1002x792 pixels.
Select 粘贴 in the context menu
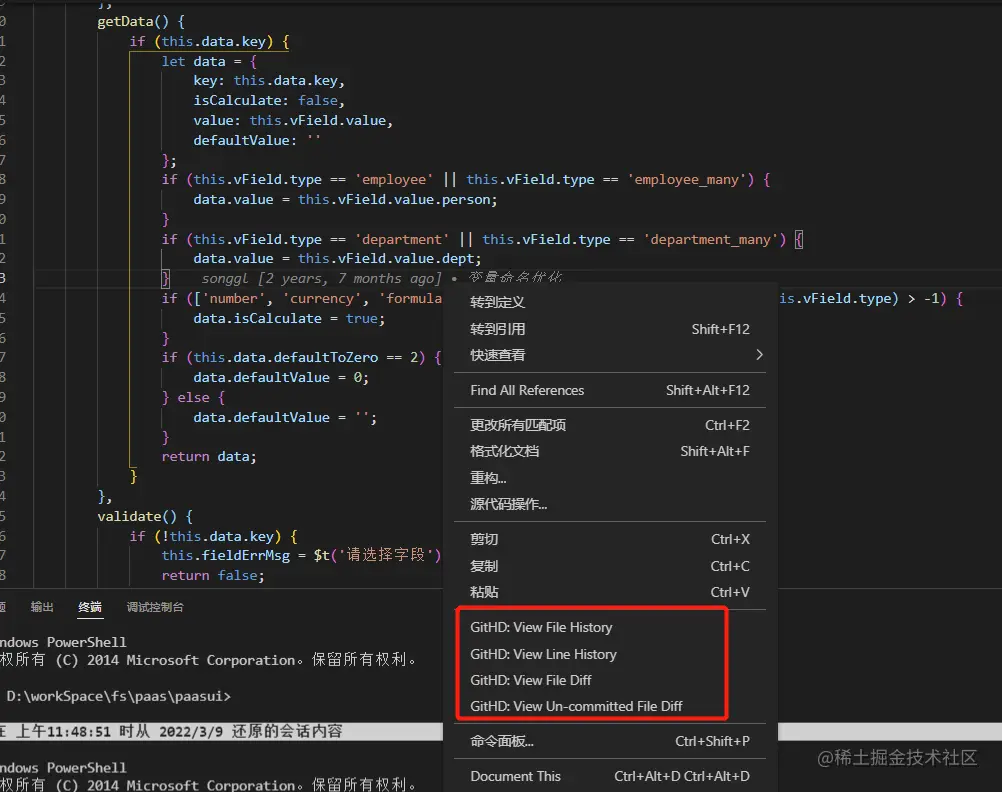point(610,593)
